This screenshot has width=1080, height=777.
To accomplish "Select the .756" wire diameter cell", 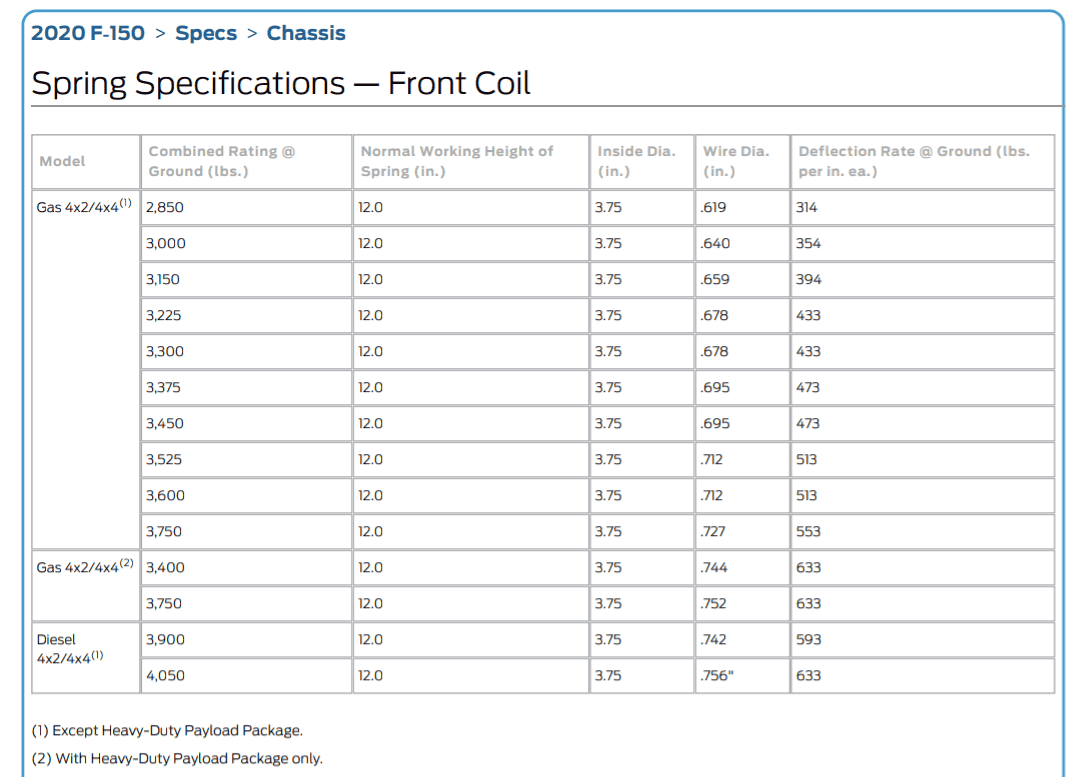I will (x=742, y=676).
